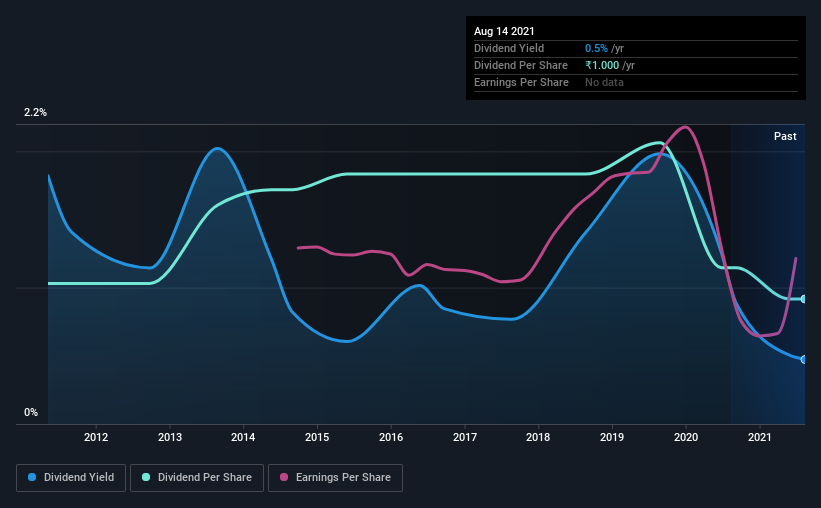The height and width of the screenshot is (508, 821).
Task: Select the 2018 year axis label
Action: click(538, 437)
